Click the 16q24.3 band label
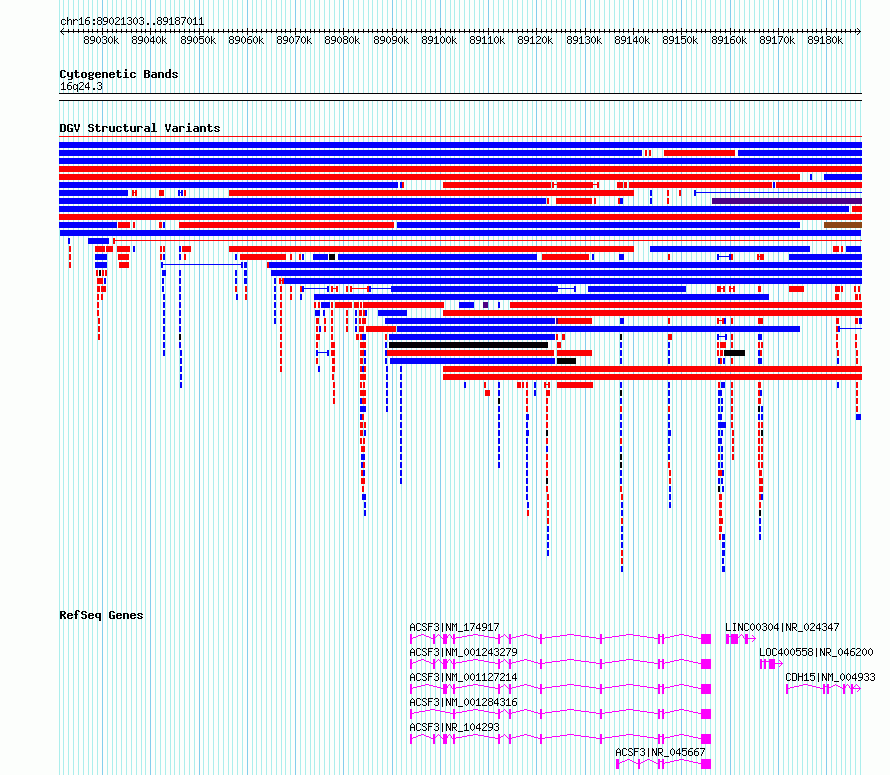890x775 pixels. 81,86
